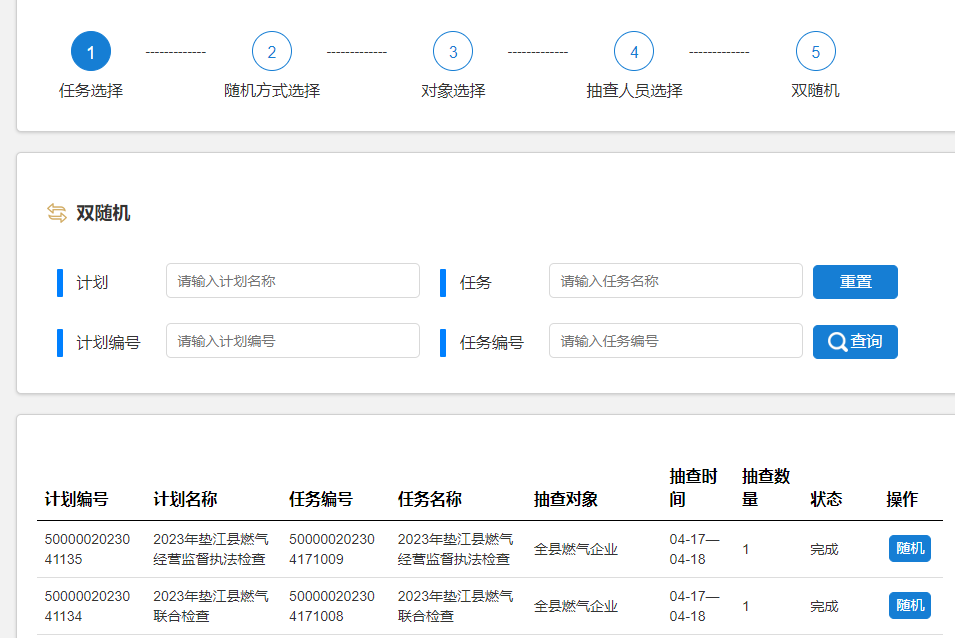Click 随机 button for 联合检查 row

(909, 606)
